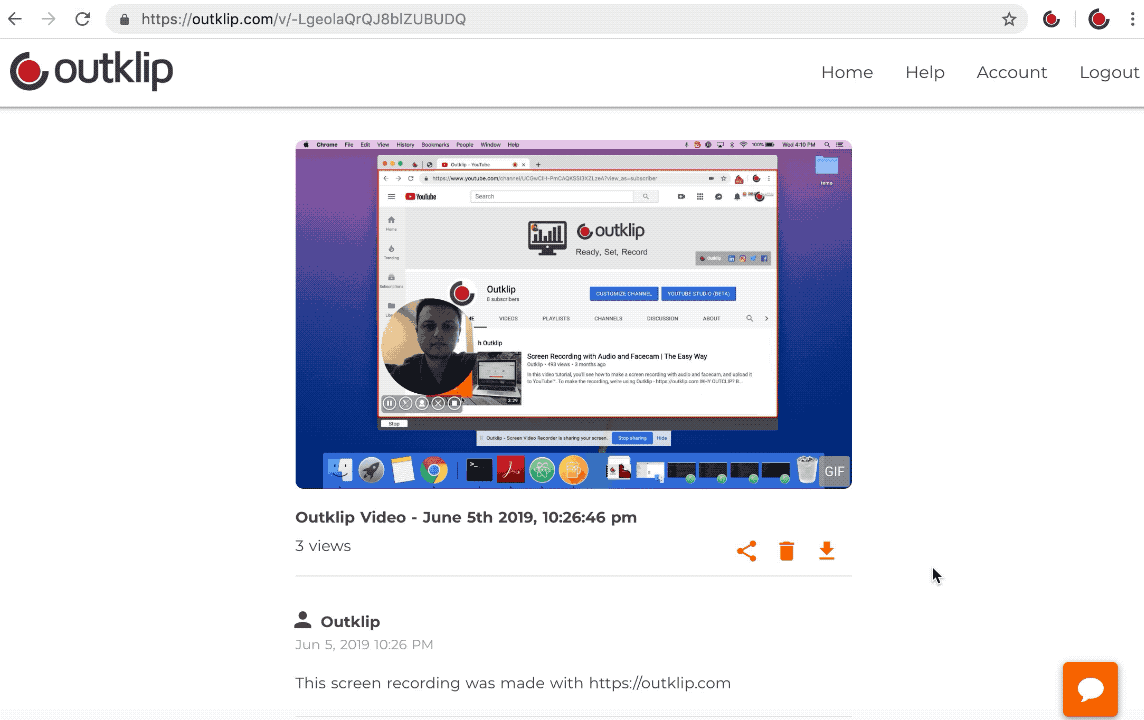1144x720 pixels.
Task: Reload the current page
Action: tap(82, 19)
